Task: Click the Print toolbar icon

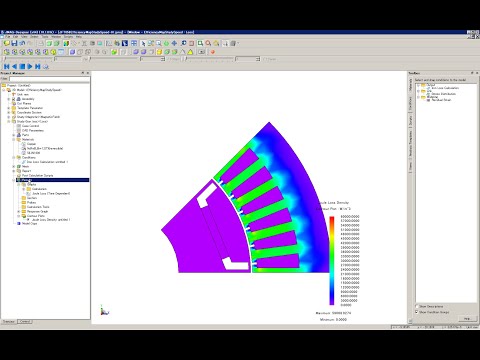Action: click(x=41, y=43)
